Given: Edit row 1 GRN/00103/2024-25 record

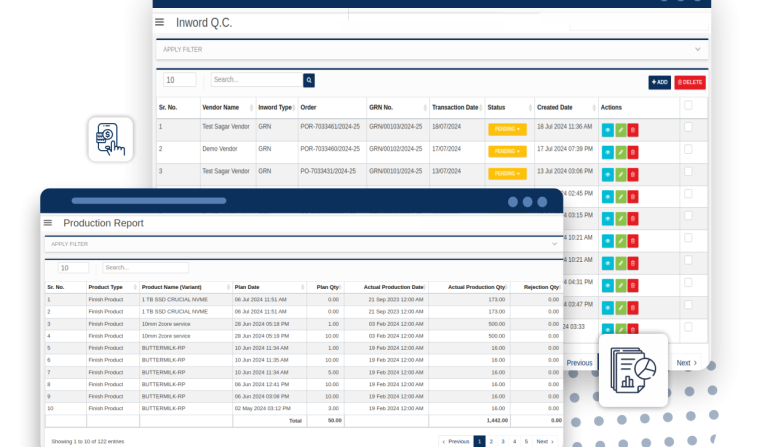Looking at the screenshot, I should [621, 130].
